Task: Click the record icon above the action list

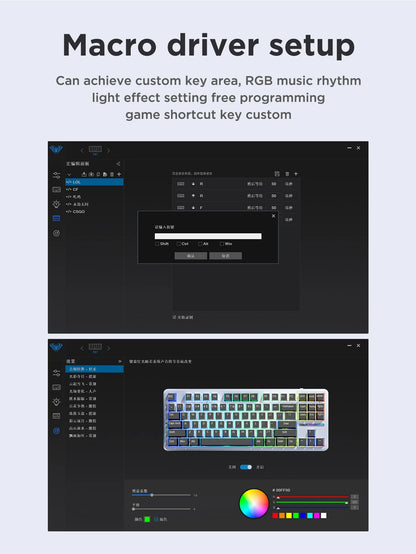Action: (277, 174)
